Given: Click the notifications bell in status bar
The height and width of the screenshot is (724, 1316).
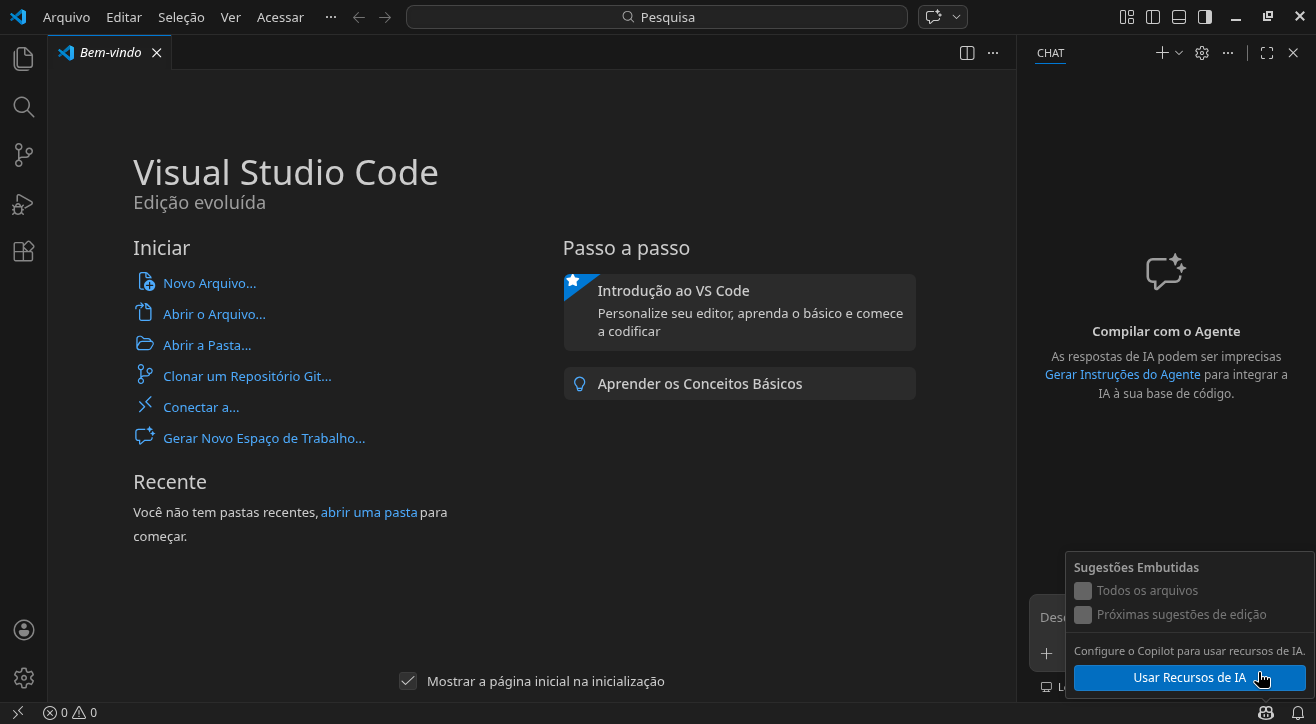Looking at the screenshot, I should pyautogui.click(x=1298, y=713).
